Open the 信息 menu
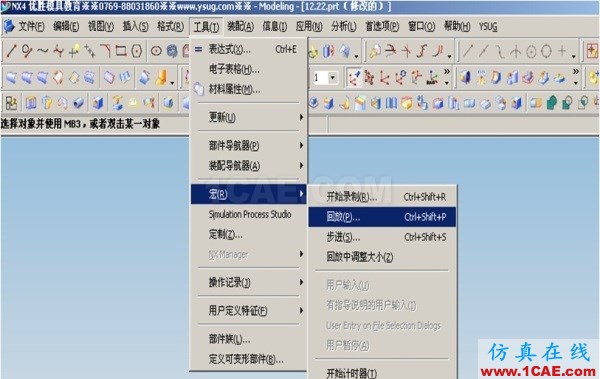 [274, 26]
